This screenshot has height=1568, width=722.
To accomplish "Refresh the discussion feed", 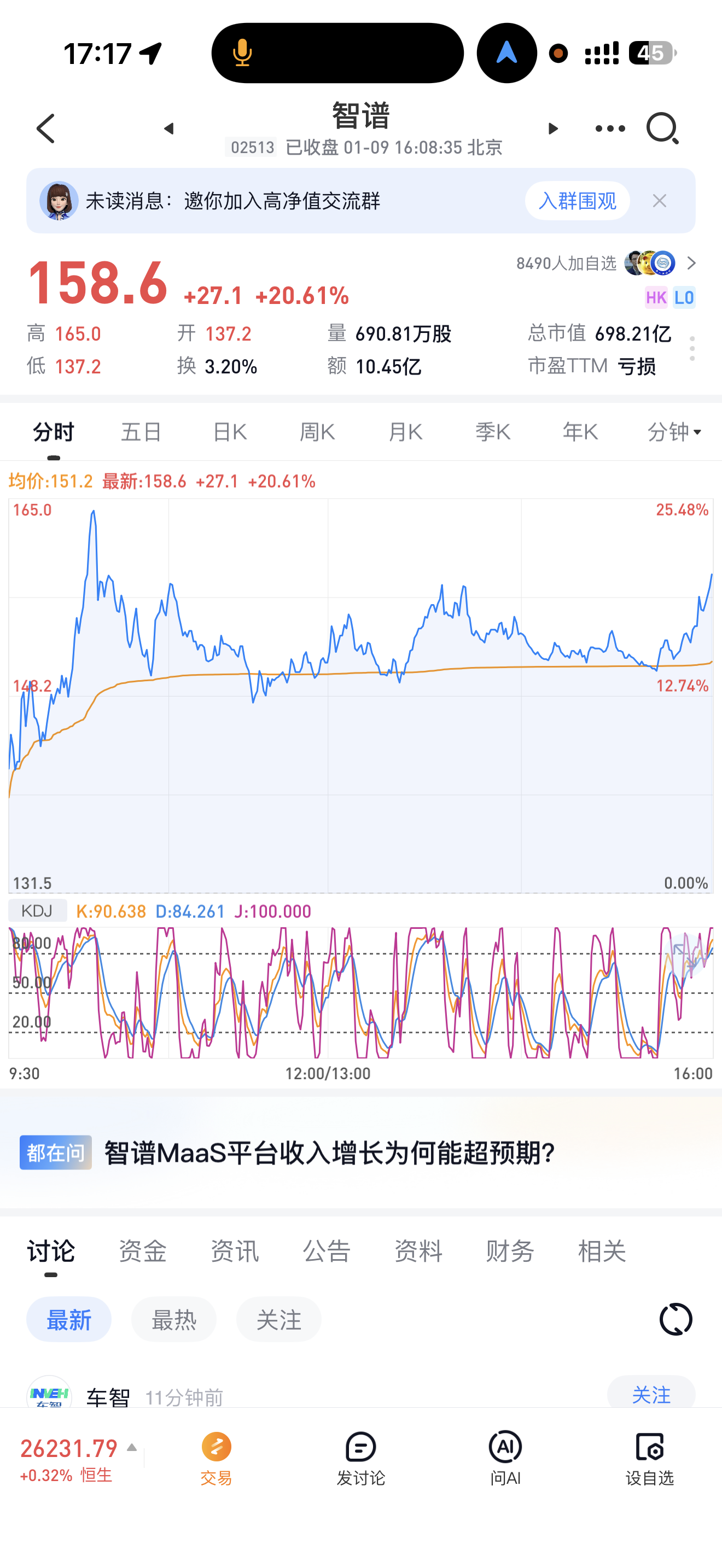I will pos(676,1319).
